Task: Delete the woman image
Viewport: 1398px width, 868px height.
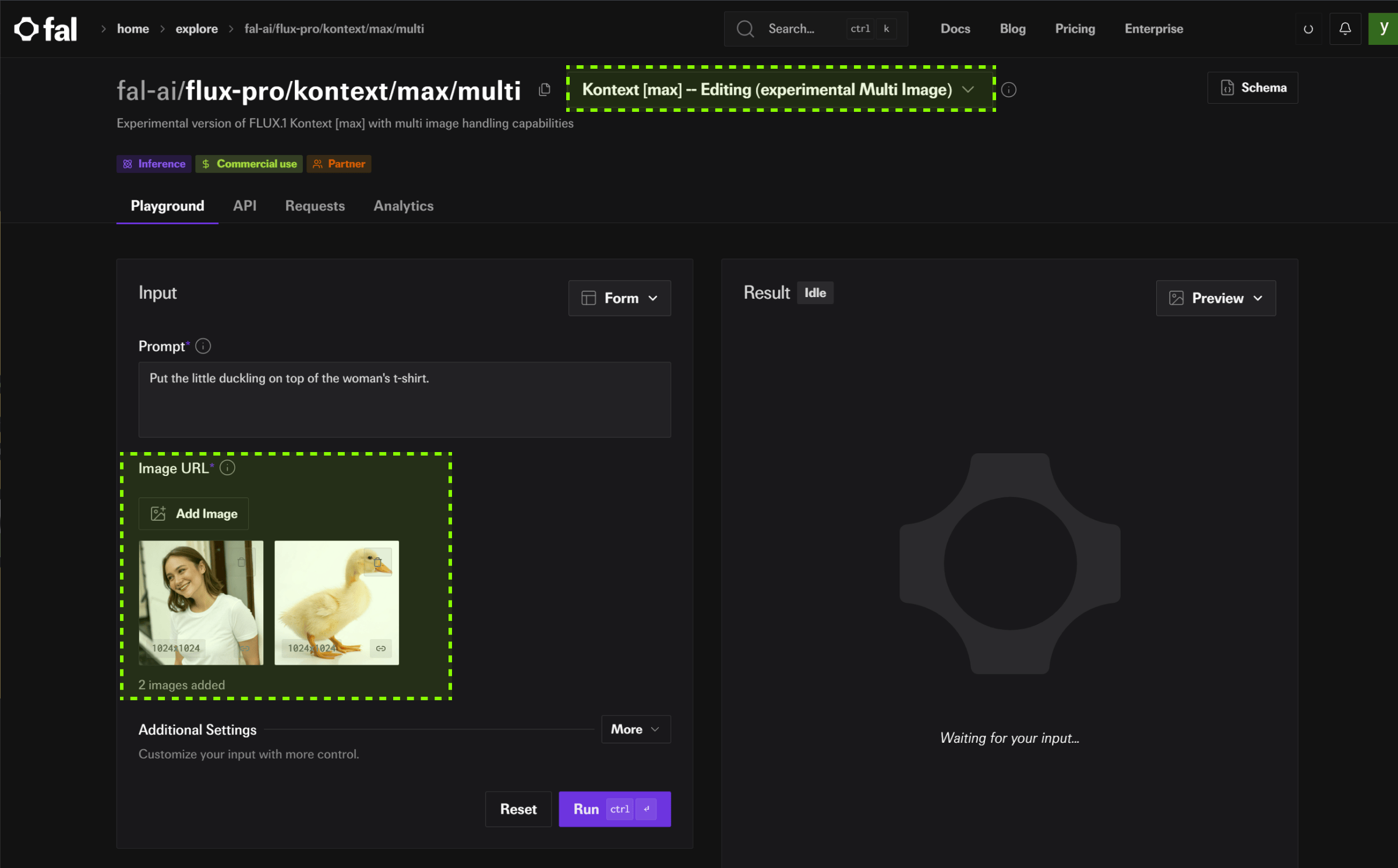Action: (x=242, y=562)
